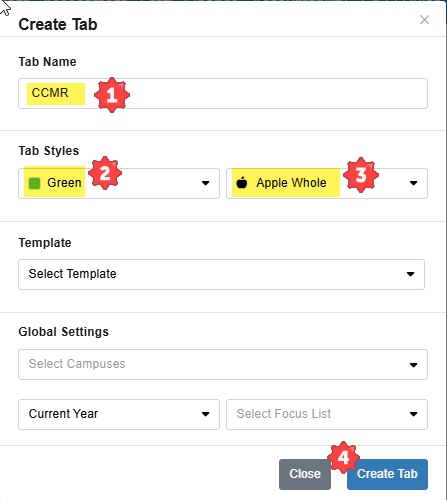The width and height of the screenshot is (447, 500).
Task: Click the red step 3 badge
Action: pyautogui.click(x=361, y=175)
